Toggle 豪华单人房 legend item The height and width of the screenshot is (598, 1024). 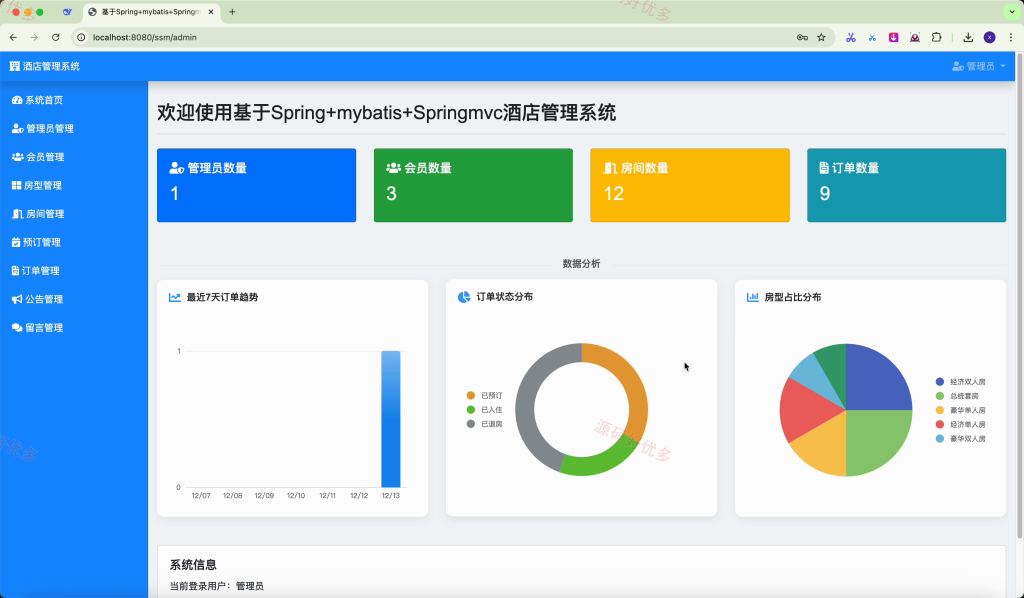click(x=961, y=411)
